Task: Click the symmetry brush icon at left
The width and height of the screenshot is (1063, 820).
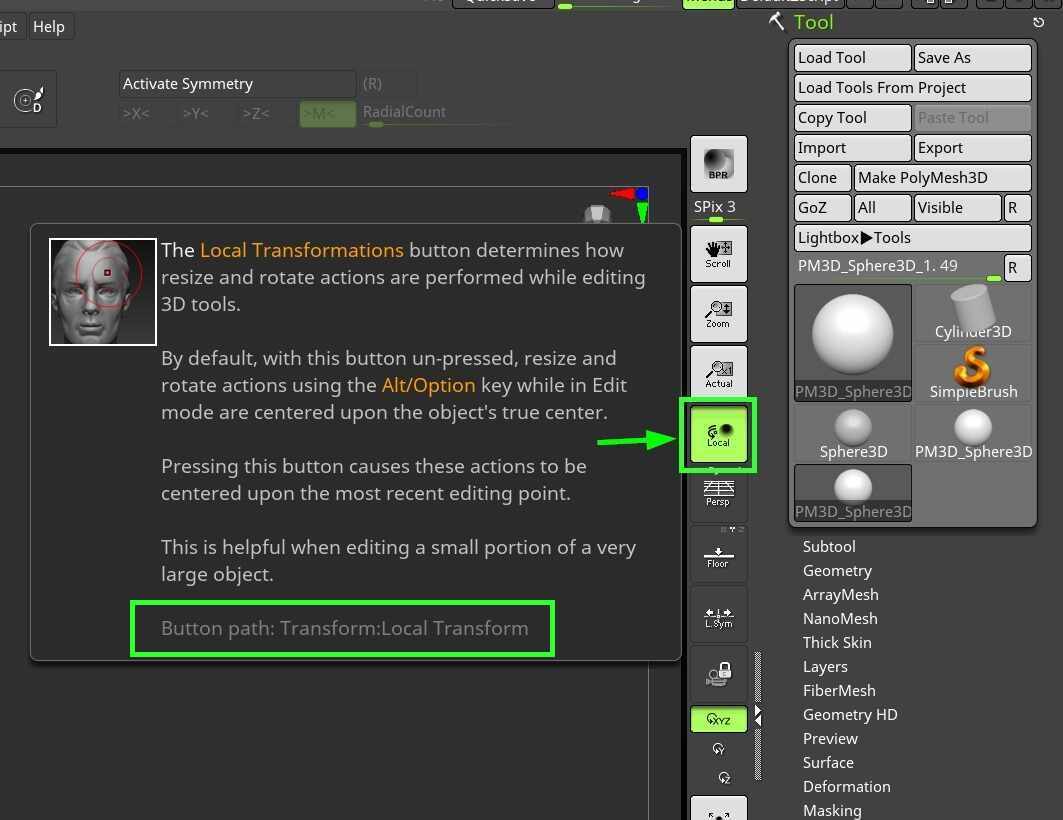Action: coord(27,100)
